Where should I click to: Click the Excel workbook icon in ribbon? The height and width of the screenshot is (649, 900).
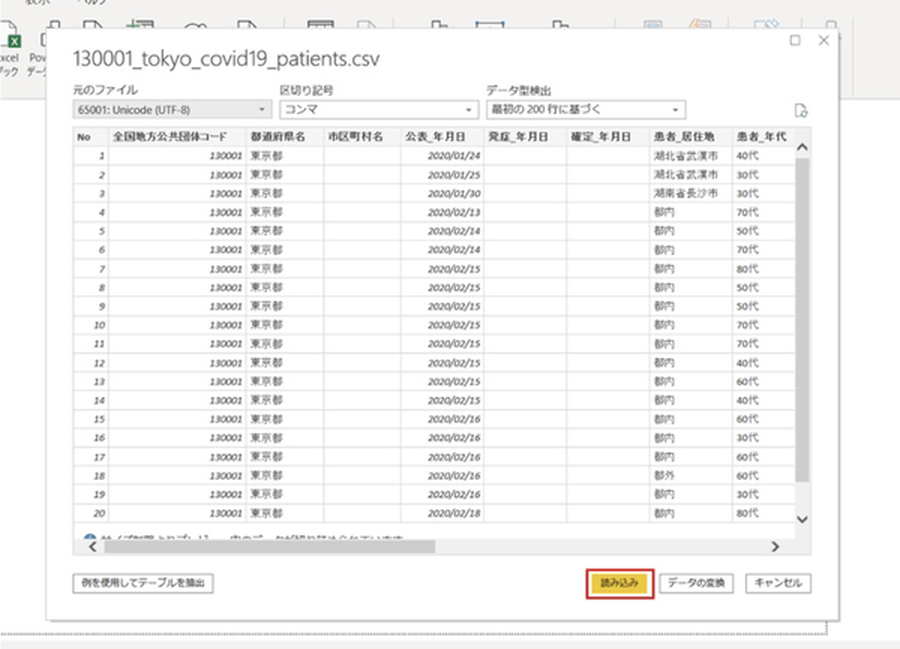click(12, 42)
